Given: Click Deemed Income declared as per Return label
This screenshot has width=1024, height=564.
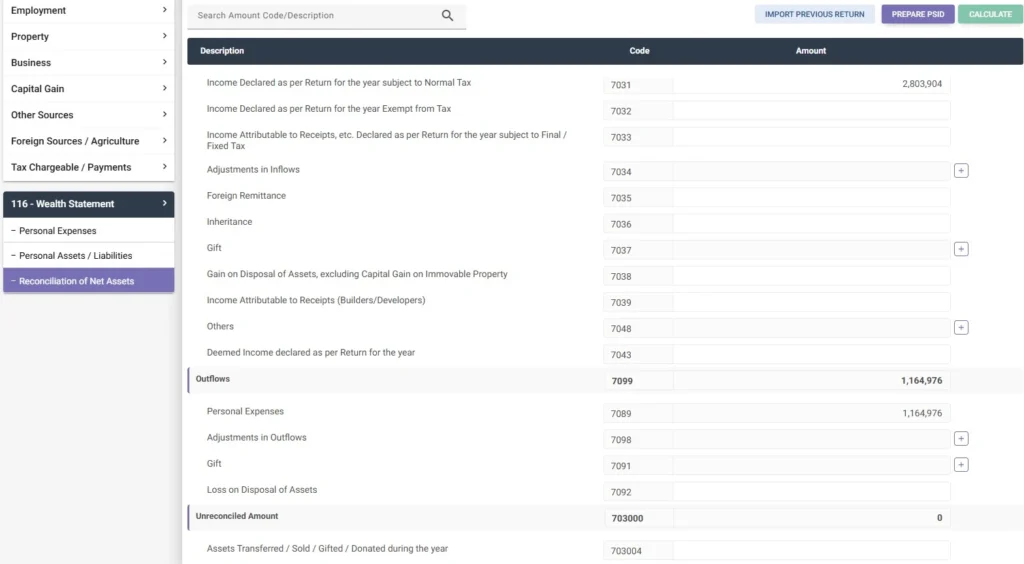Looking at the screenshot, I should pos(311,352).
